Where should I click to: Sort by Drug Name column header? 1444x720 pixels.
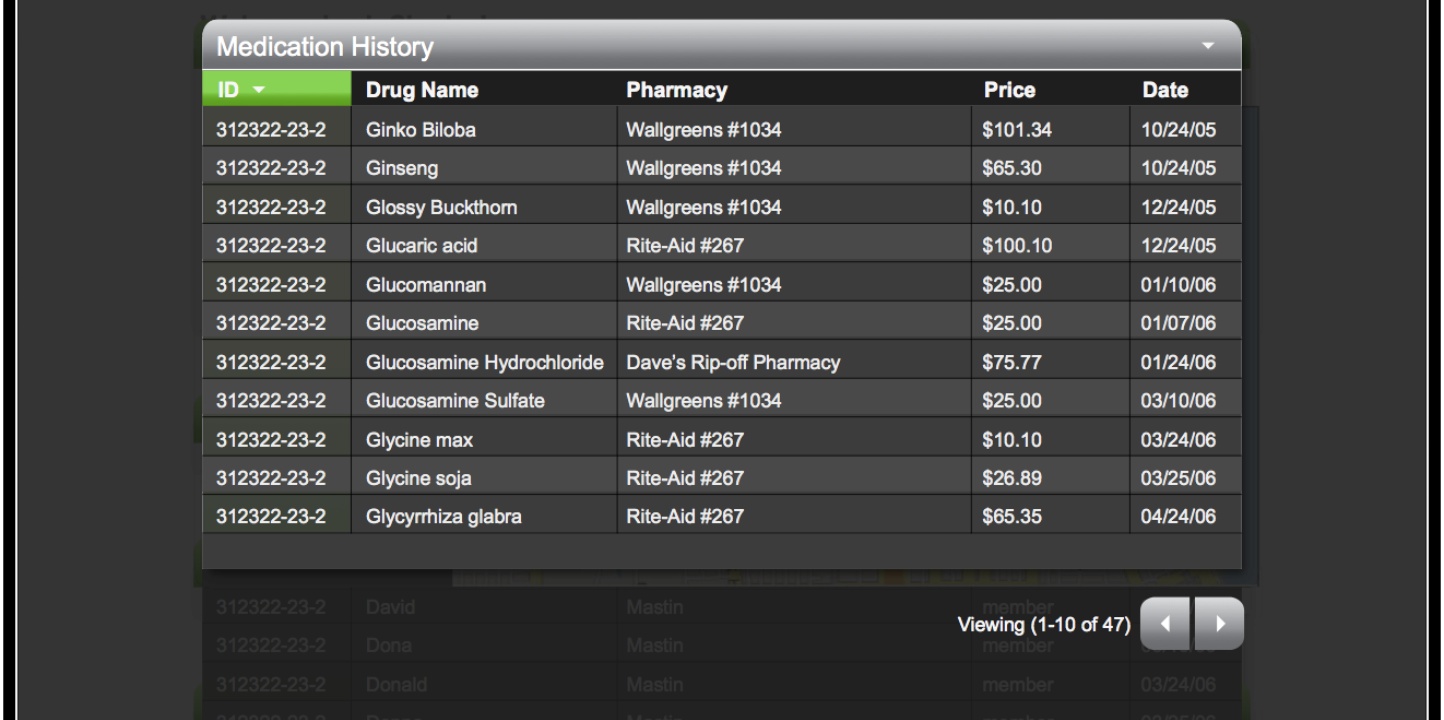[422, 91]
